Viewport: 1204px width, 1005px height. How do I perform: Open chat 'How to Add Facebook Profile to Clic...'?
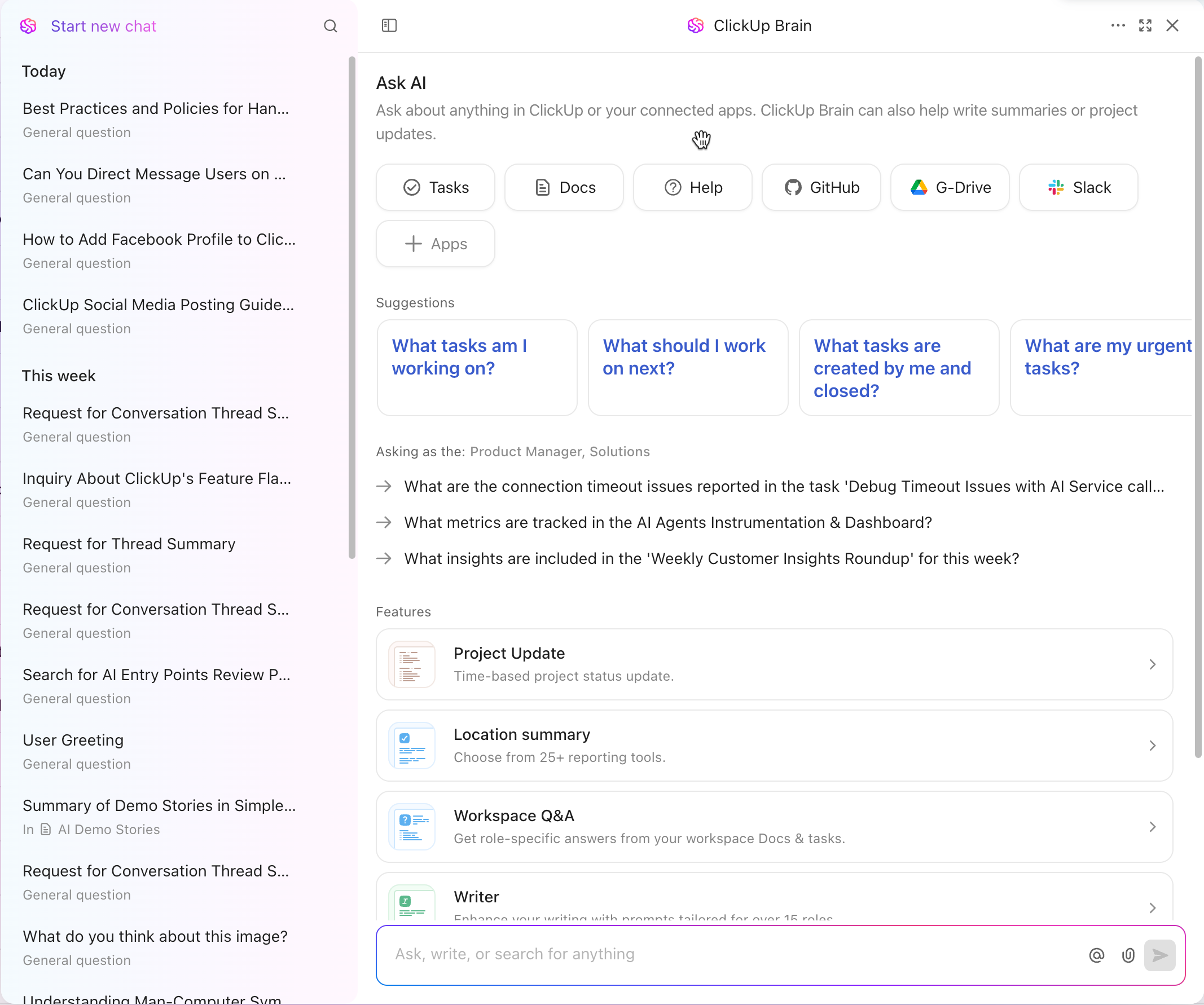click(161, 250)
